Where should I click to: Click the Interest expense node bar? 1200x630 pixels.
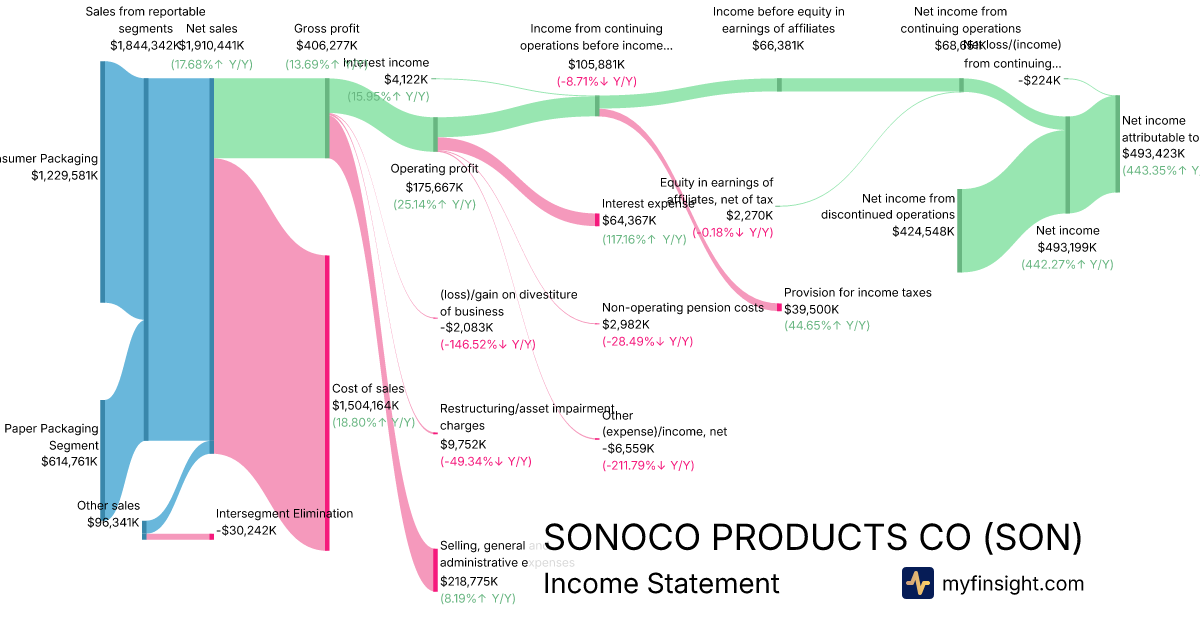[597, 220]
